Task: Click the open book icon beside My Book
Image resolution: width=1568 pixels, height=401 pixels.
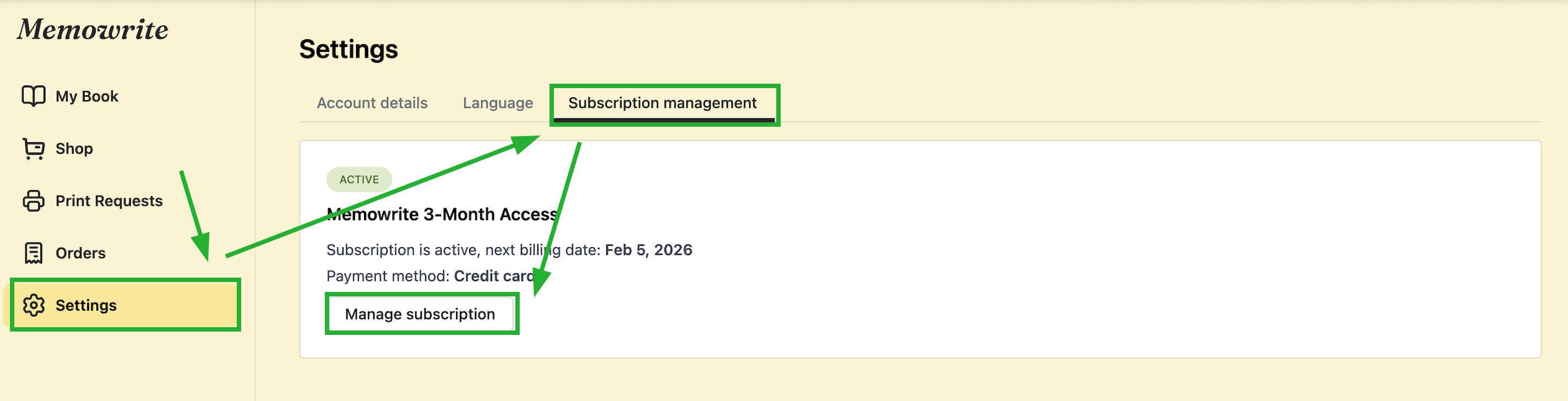Action: coord(34,96)
